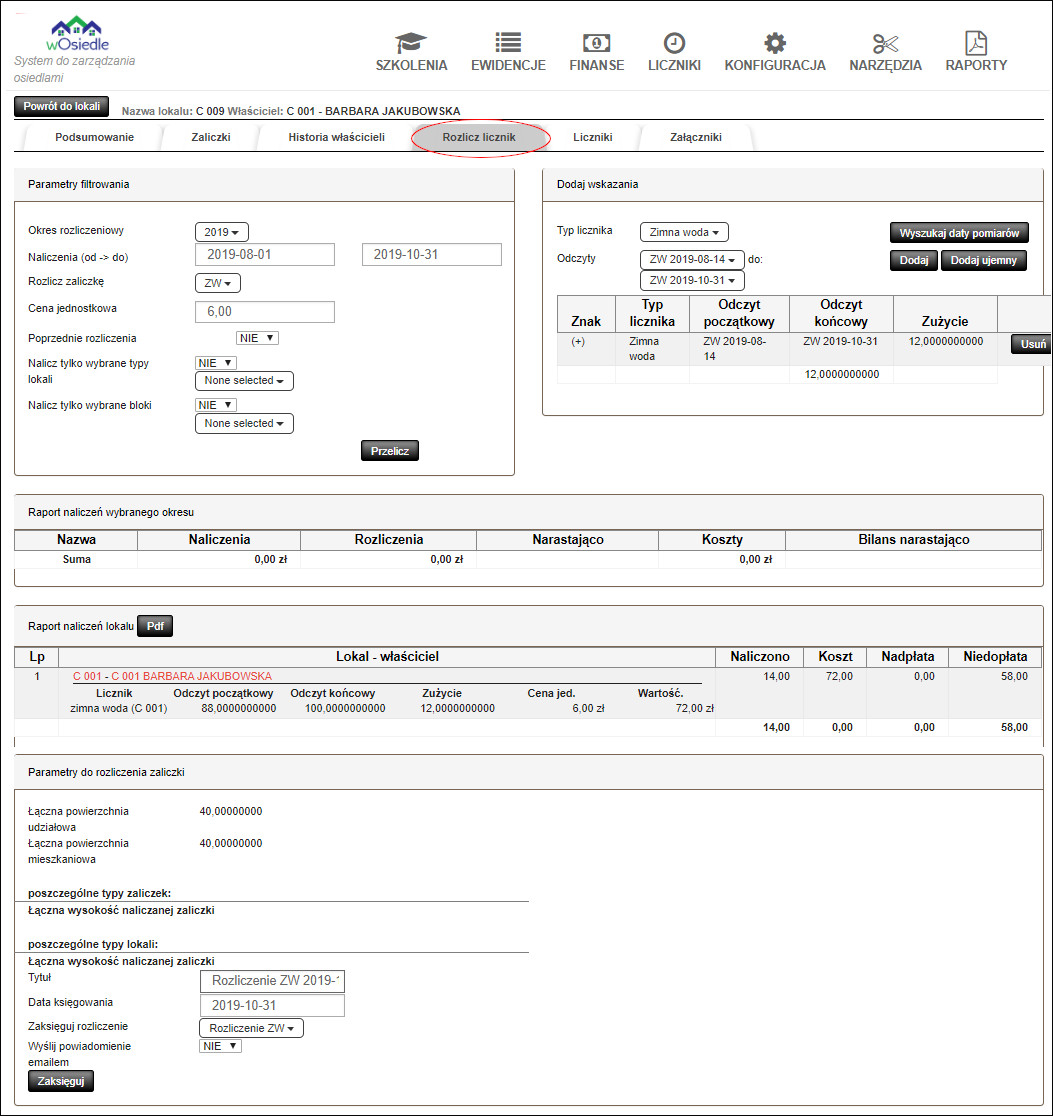Click the Cena jednostkowa field

coord(265,312)
